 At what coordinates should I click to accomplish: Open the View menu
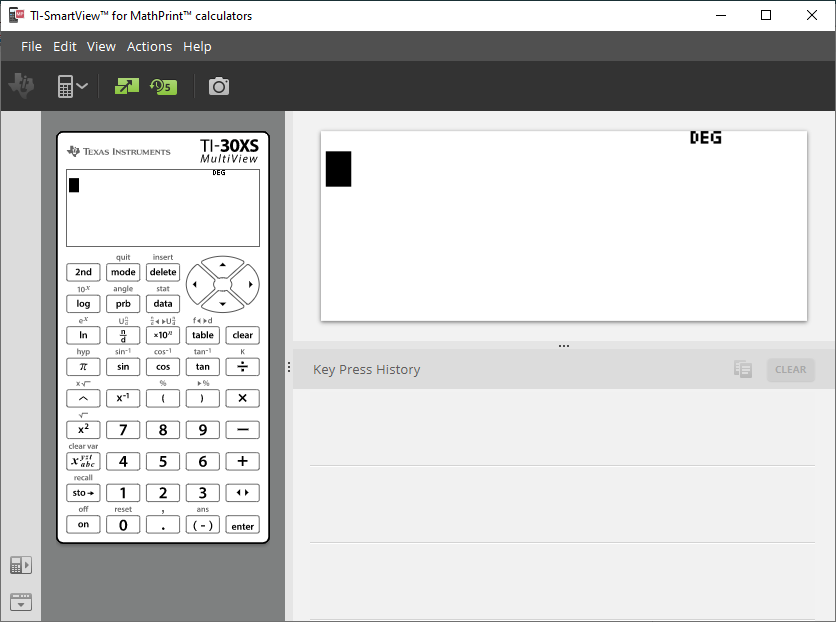[x=101, y=46]
